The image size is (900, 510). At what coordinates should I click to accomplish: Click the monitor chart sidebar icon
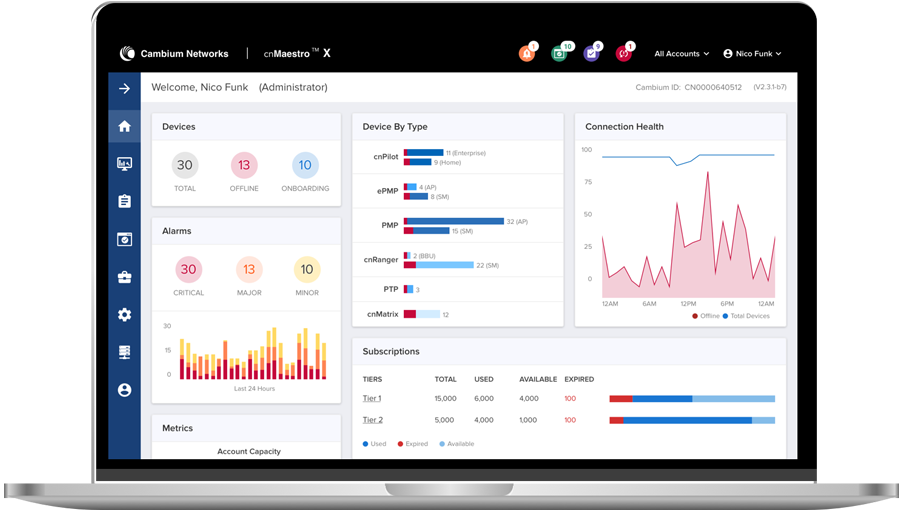[124, 164]
